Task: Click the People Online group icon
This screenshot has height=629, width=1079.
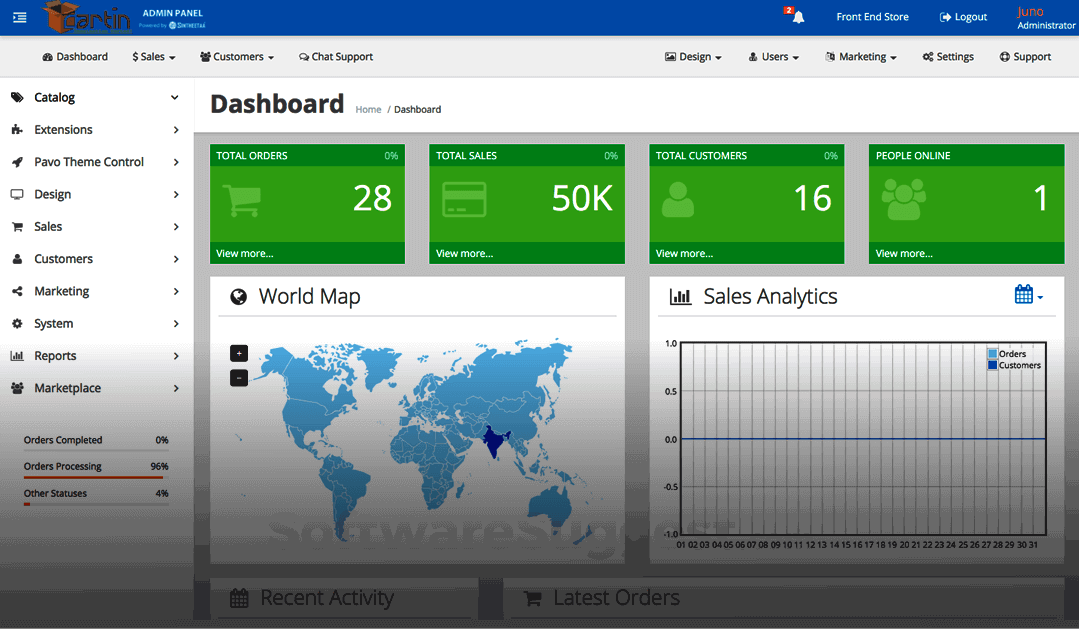Action: (x=903, y=199)
